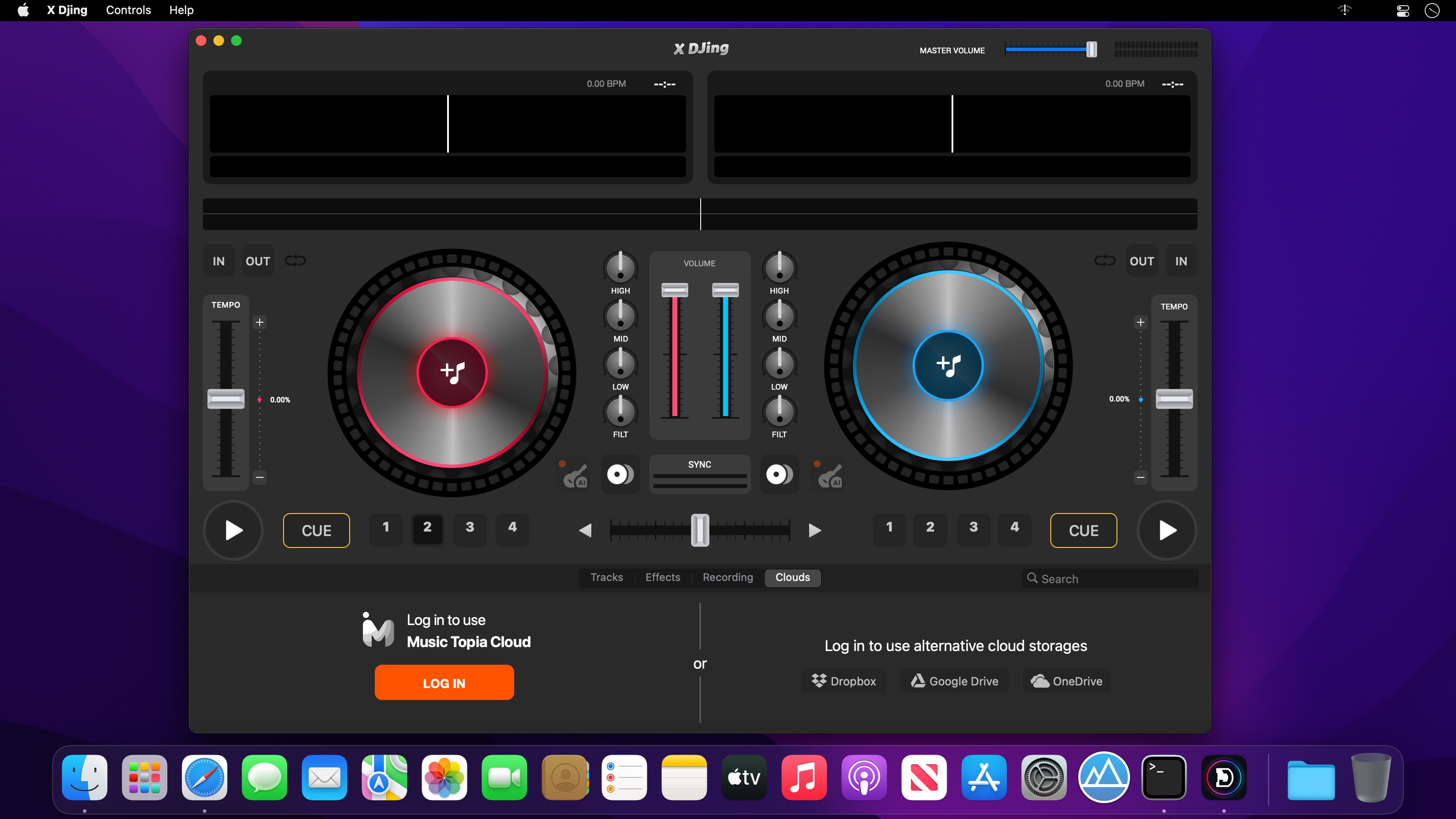Toggle the right deck loop icon

pos(1105,261)
